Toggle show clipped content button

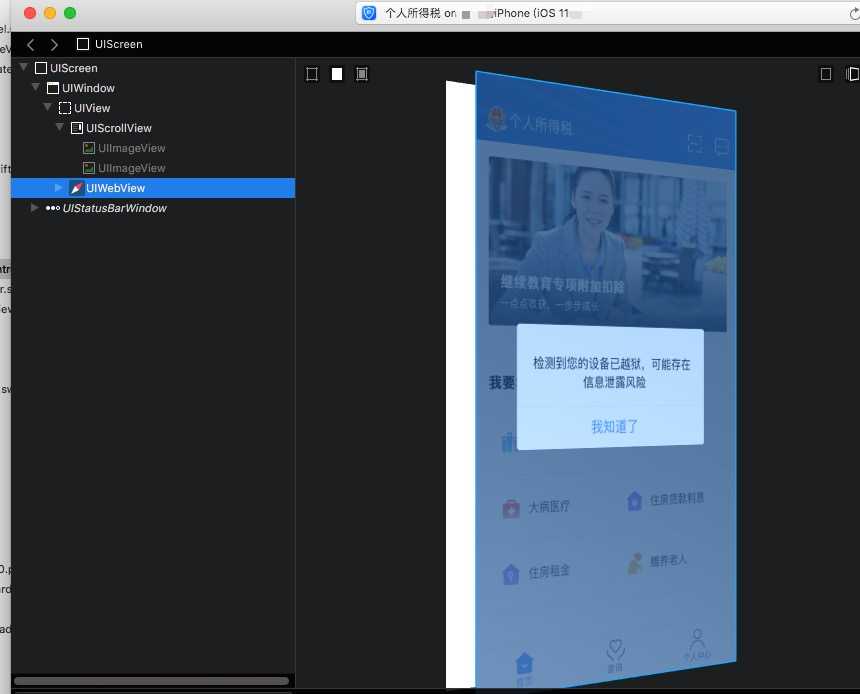[312, 74]
